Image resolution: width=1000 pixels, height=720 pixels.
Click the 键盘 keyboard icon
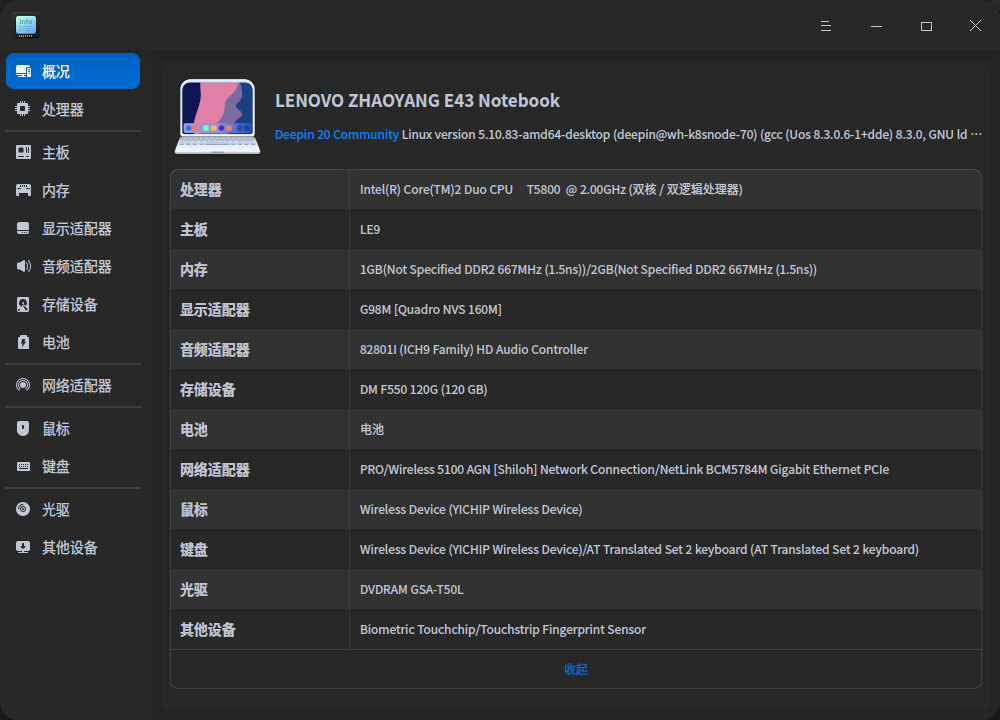pos(22,466)
